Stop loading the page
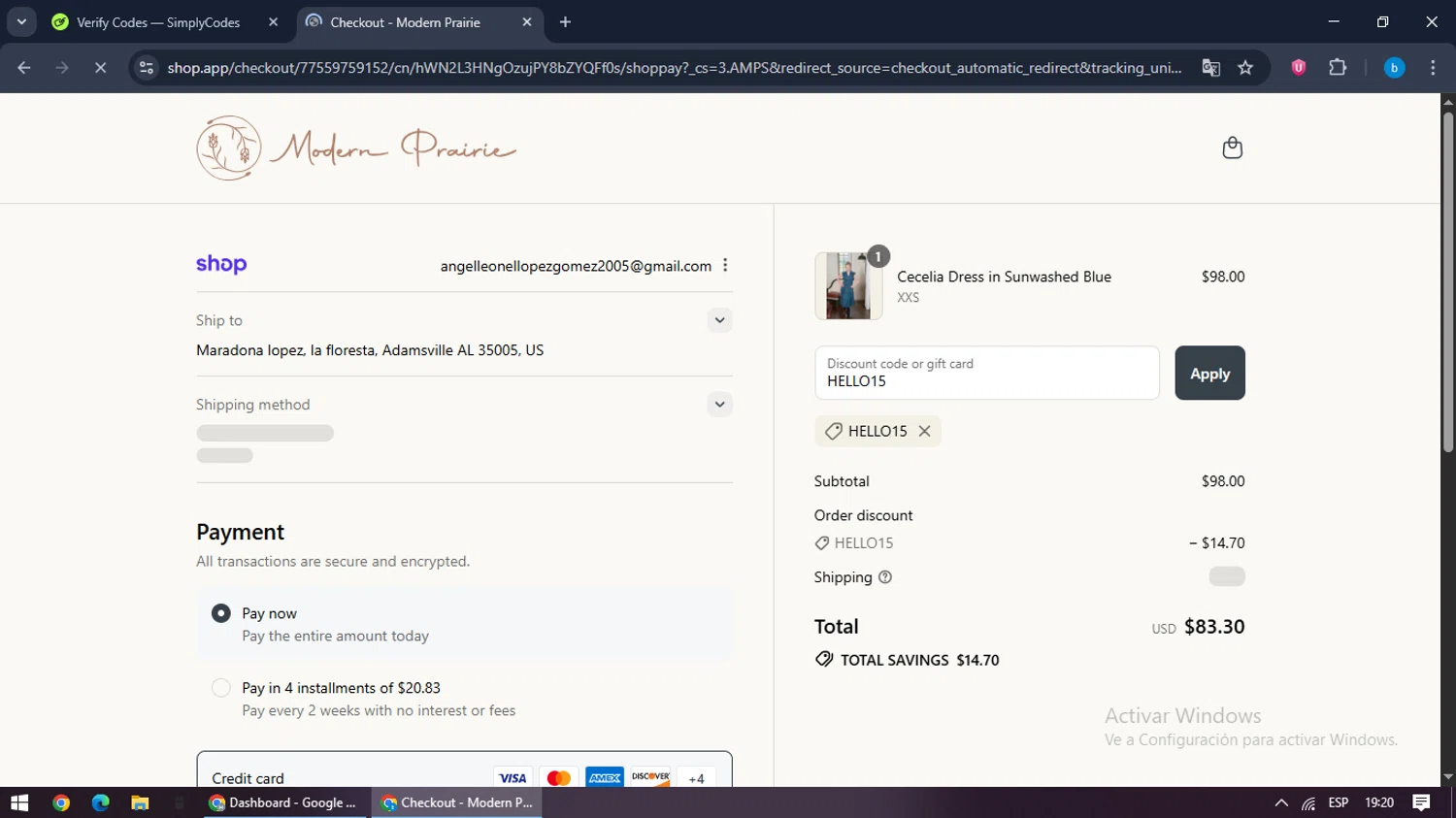Viewport: 1456px width, 818px height. (100, 67)
